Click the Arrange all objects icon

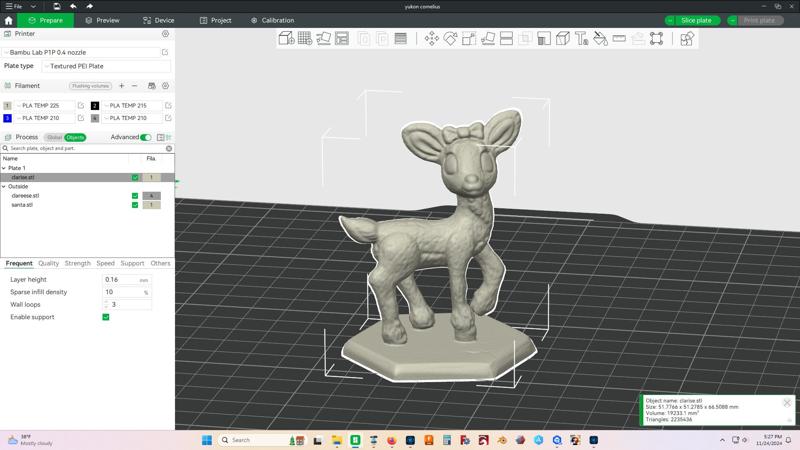click(x=342, y=38)
